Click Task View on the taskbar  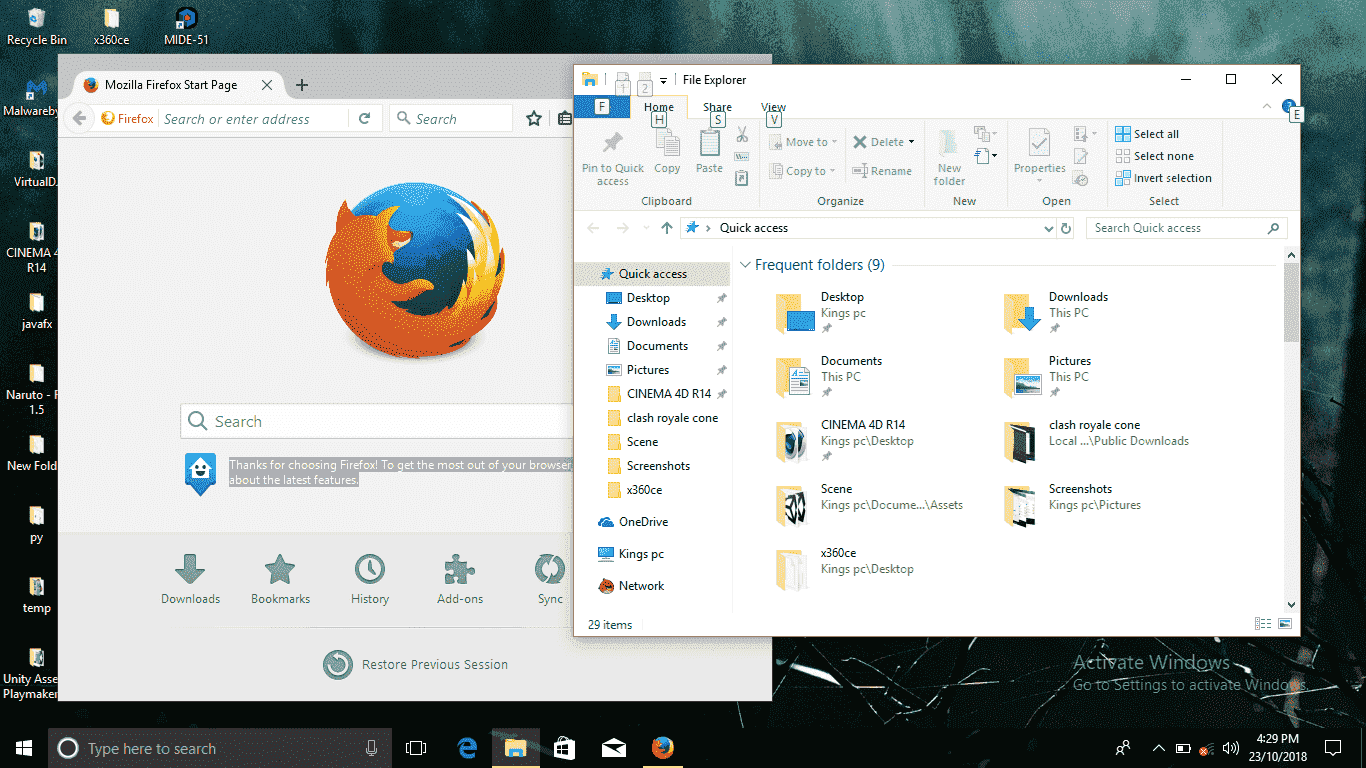tap(416, 748)
